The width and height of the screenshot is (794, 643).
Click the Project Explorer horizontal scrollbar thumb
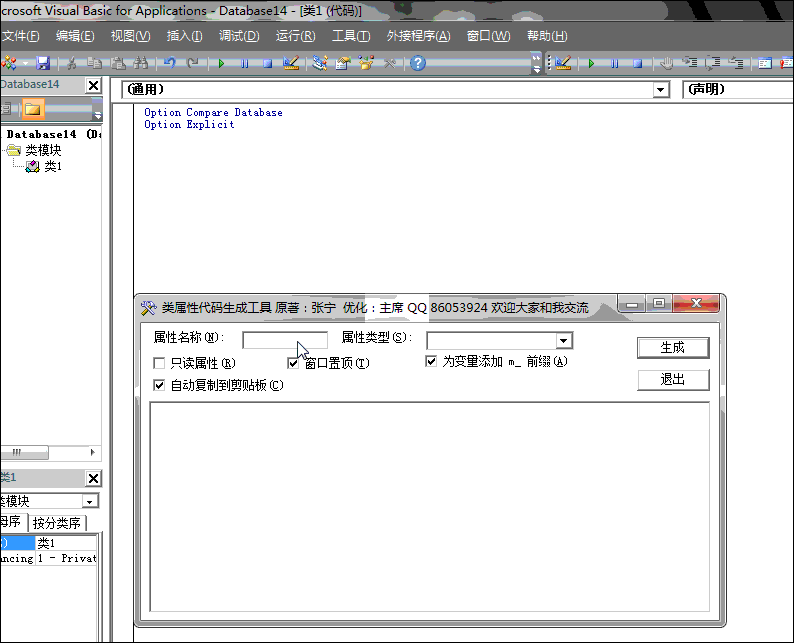[24, 452]
